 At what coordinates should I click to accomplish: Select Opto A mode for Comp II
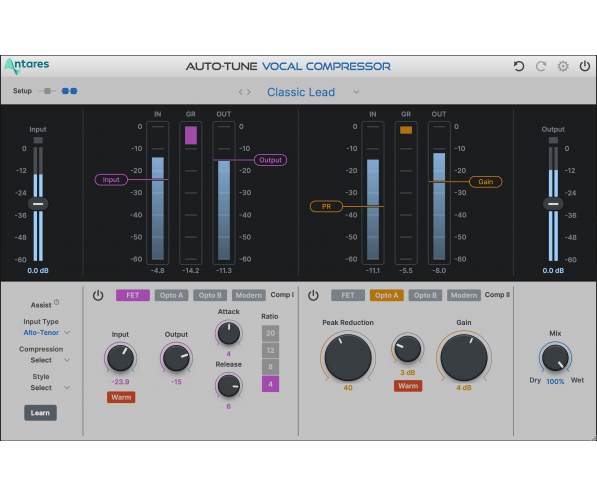386,296
